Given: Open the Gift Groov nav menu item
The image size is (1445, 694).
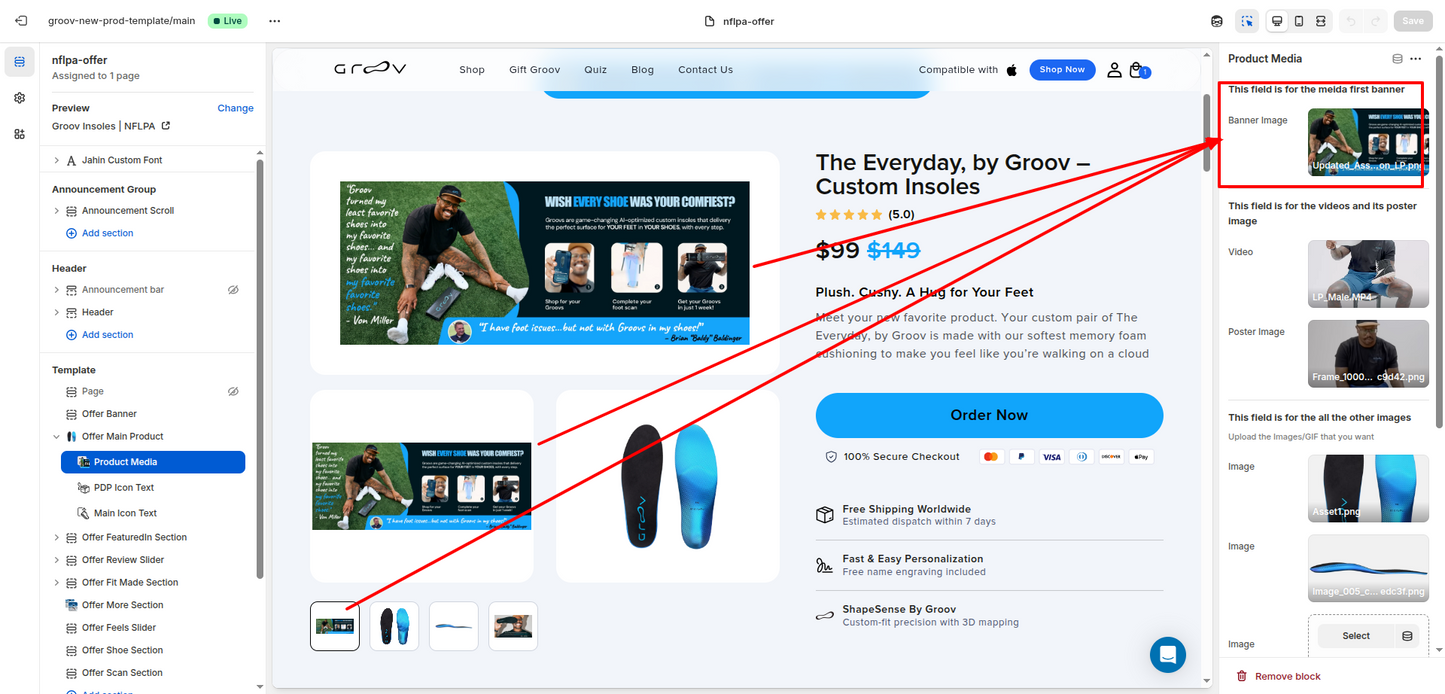Looking at the screenshot, I should pyautogui.click(x=534, y=70).
